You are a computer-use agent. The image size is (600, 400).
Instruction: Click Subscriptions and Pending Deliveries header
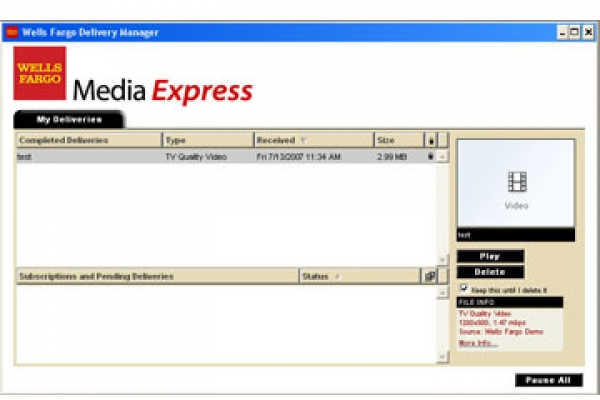tap(157, 276)
